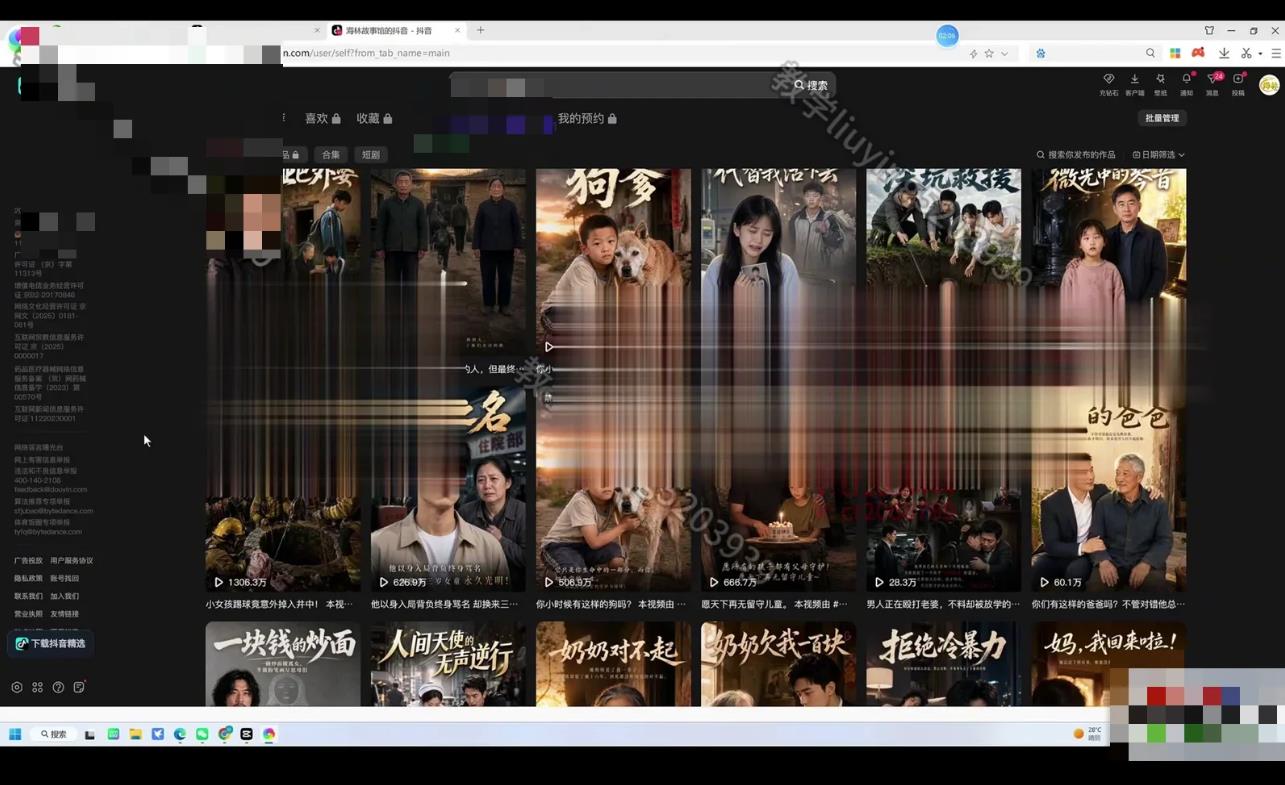Open the sidebar settings circle icon
Screen dimensions: 1285x785
(x=17, y=687)
